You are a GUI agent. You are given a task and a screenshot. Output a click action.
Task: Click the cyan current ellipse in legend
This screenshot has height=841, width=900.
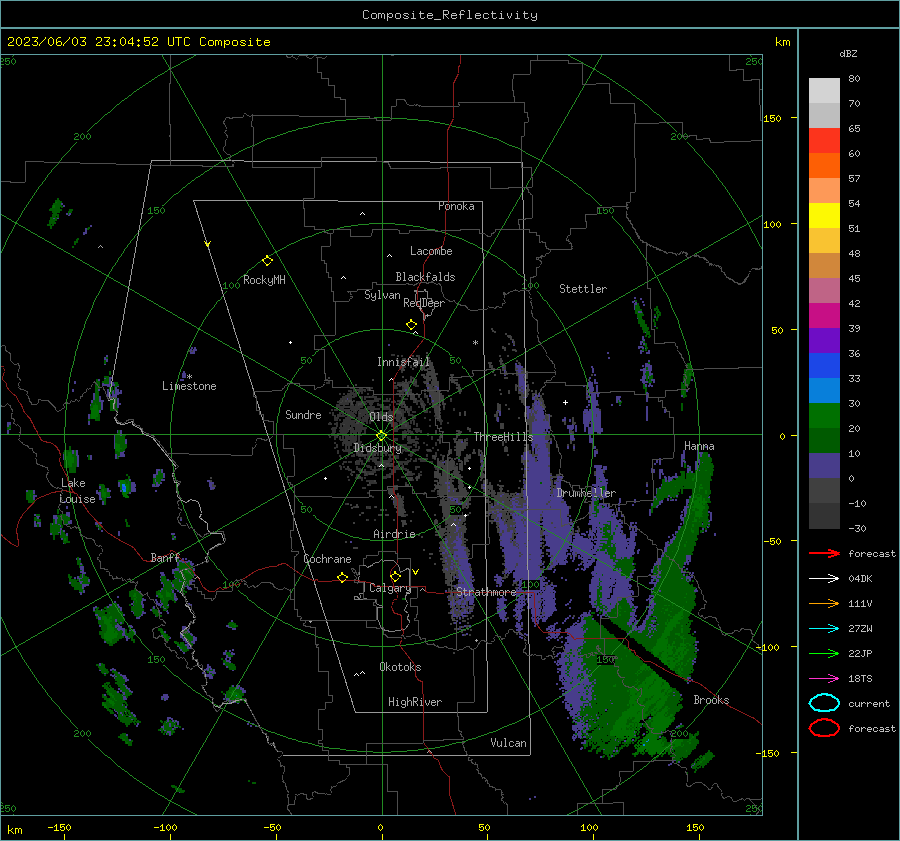(824, 703)
